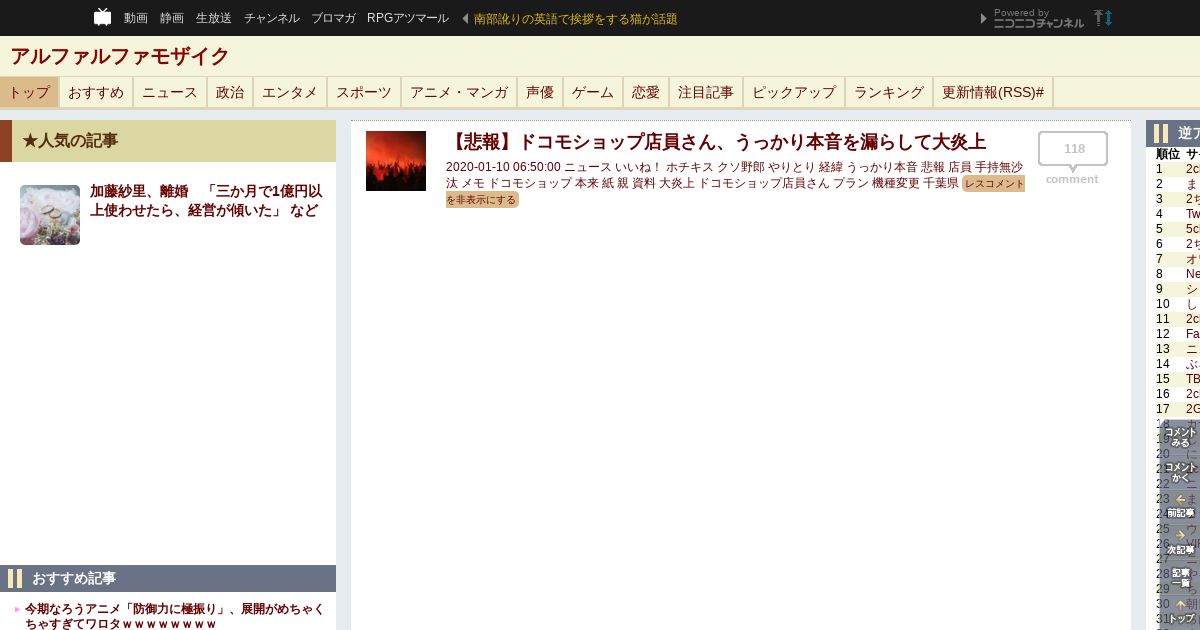Open the floating 記事一覧 button
This screenshot has width=1200, height=630.
point(1180,578)
